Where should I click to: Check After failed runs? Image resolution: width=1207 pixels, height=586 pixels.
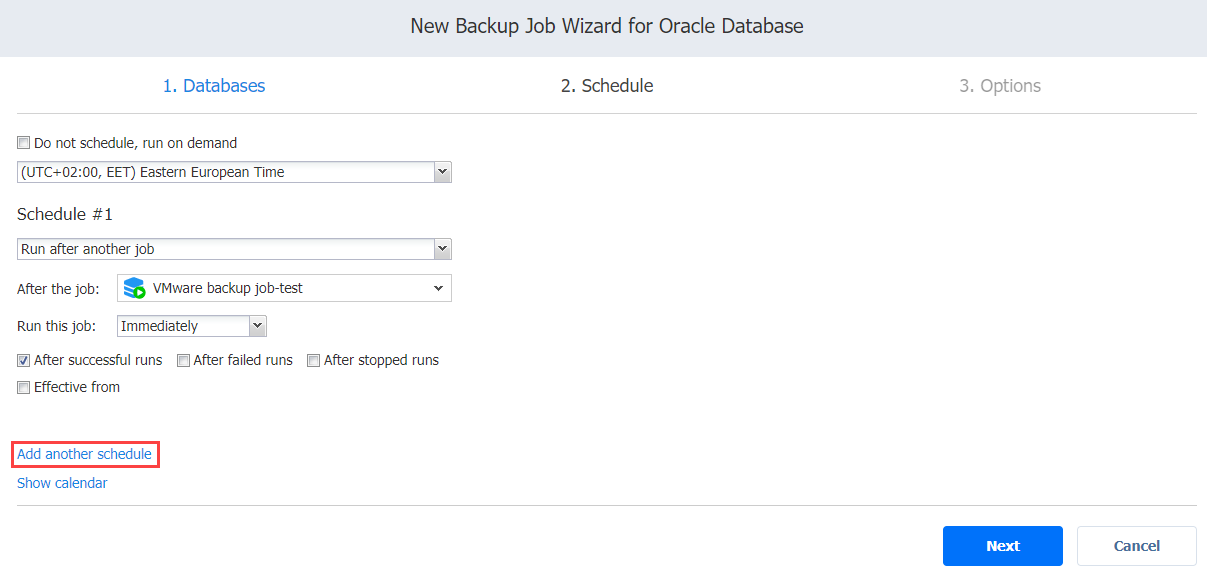[184, 360]
